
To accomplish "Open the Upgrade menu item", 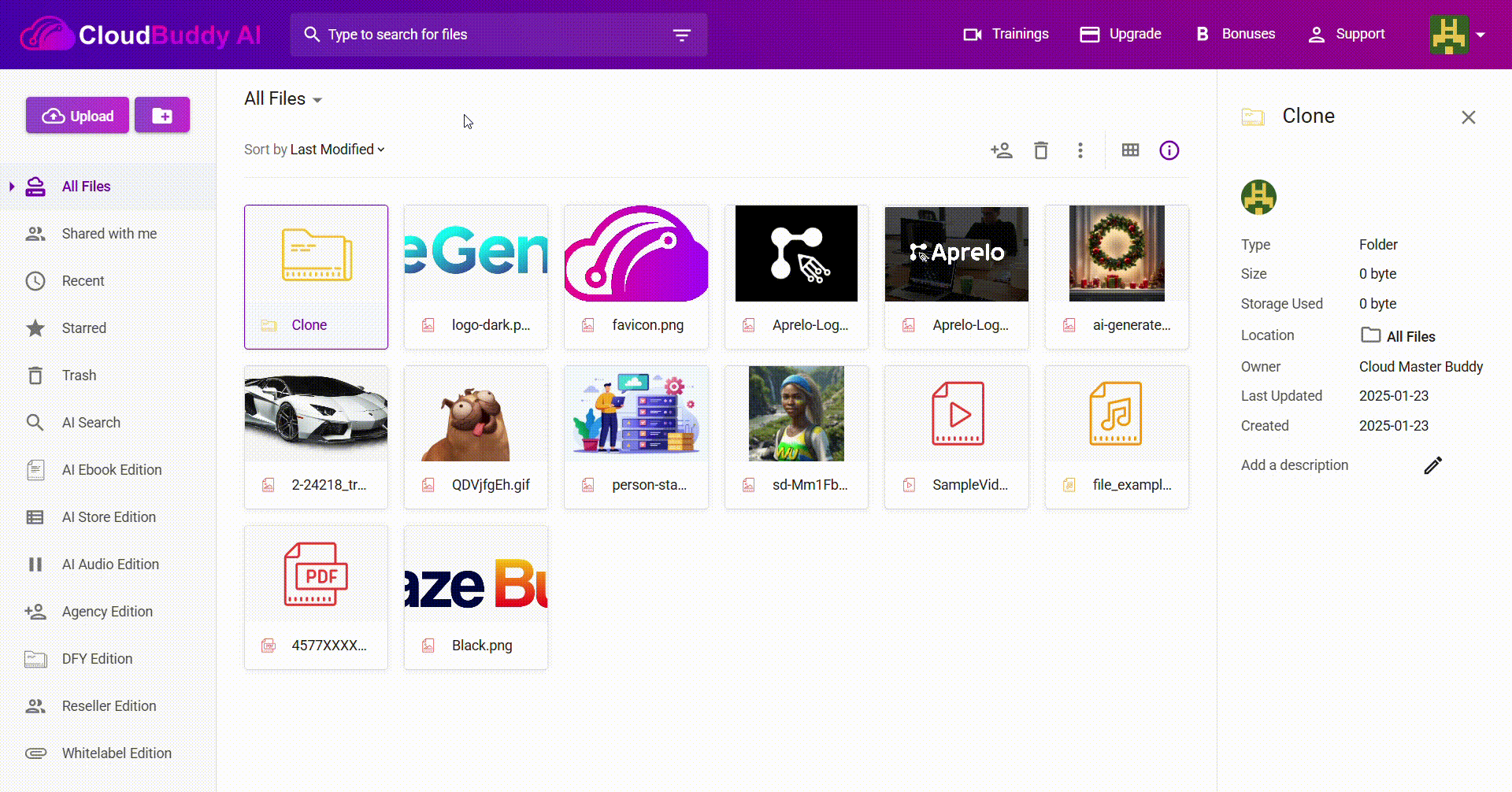I will pyautogui.click(x=1120, y=34).
